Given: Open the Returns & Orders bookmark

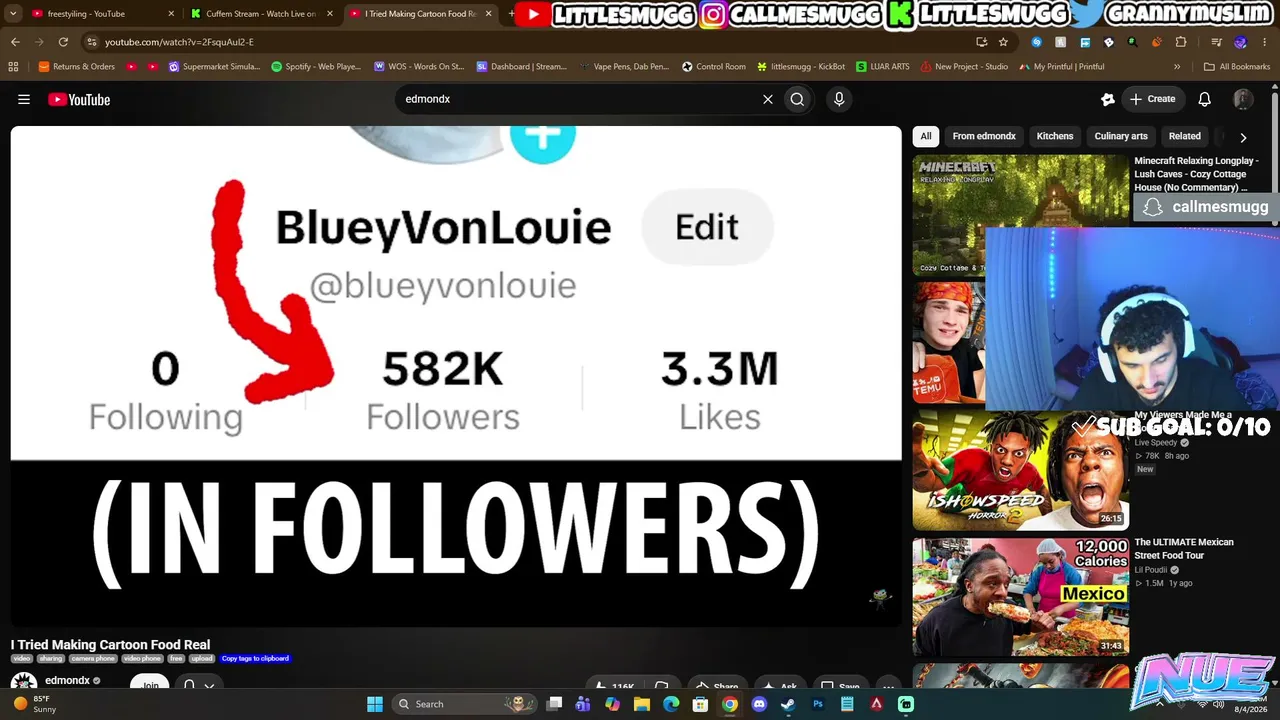Looking at the screenshot, I should (77, 67).
